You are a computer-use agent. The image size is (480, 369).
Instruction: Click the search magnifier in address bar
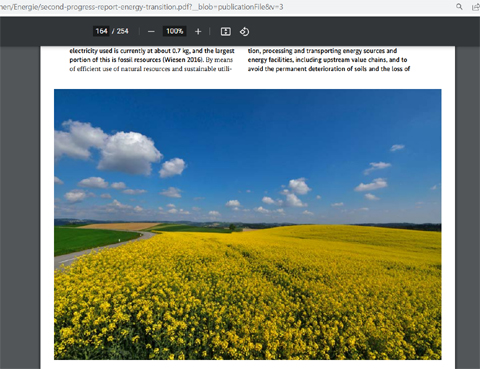pos(459,6)
